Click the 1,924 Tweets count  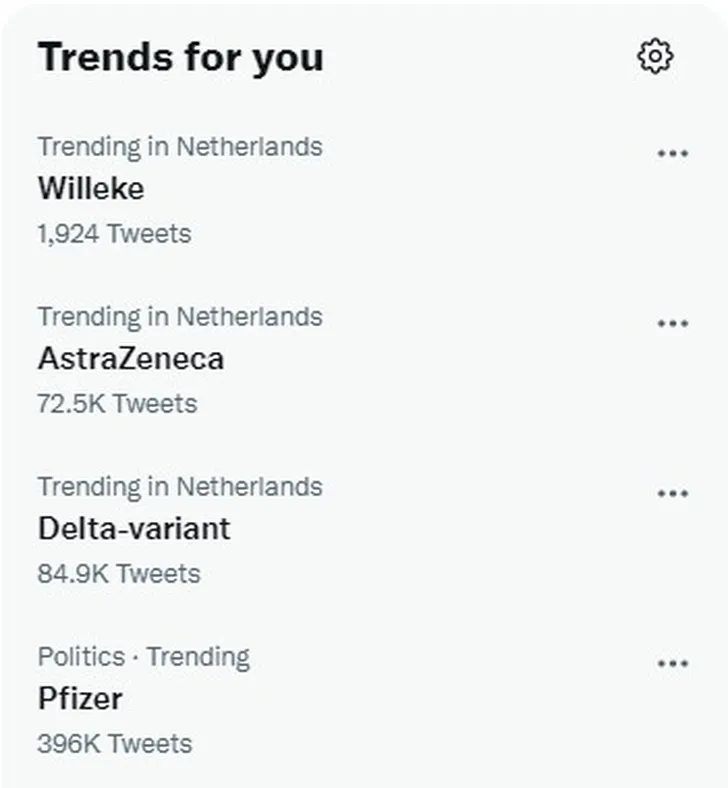coord(114,234)
